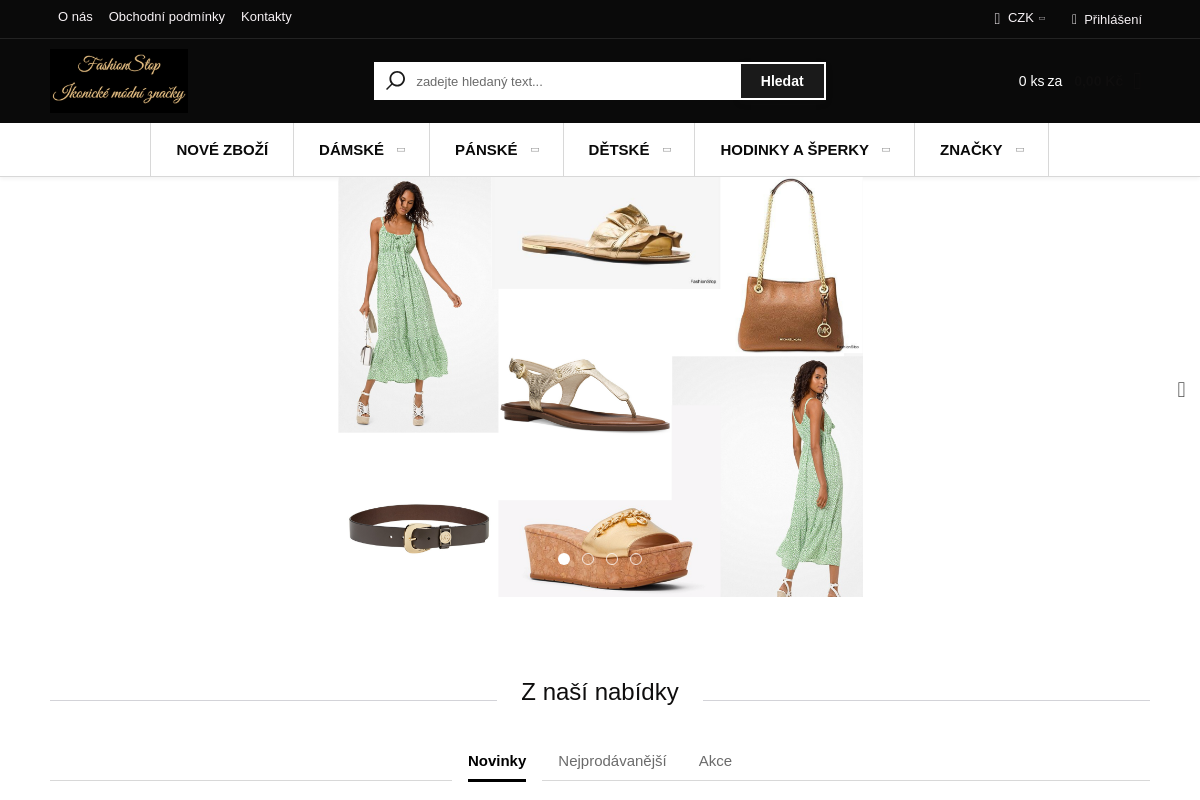Click the next slide arrow icon
Image resolution: width=1200 pixels, height=800 pixels.
(1181, 390)
